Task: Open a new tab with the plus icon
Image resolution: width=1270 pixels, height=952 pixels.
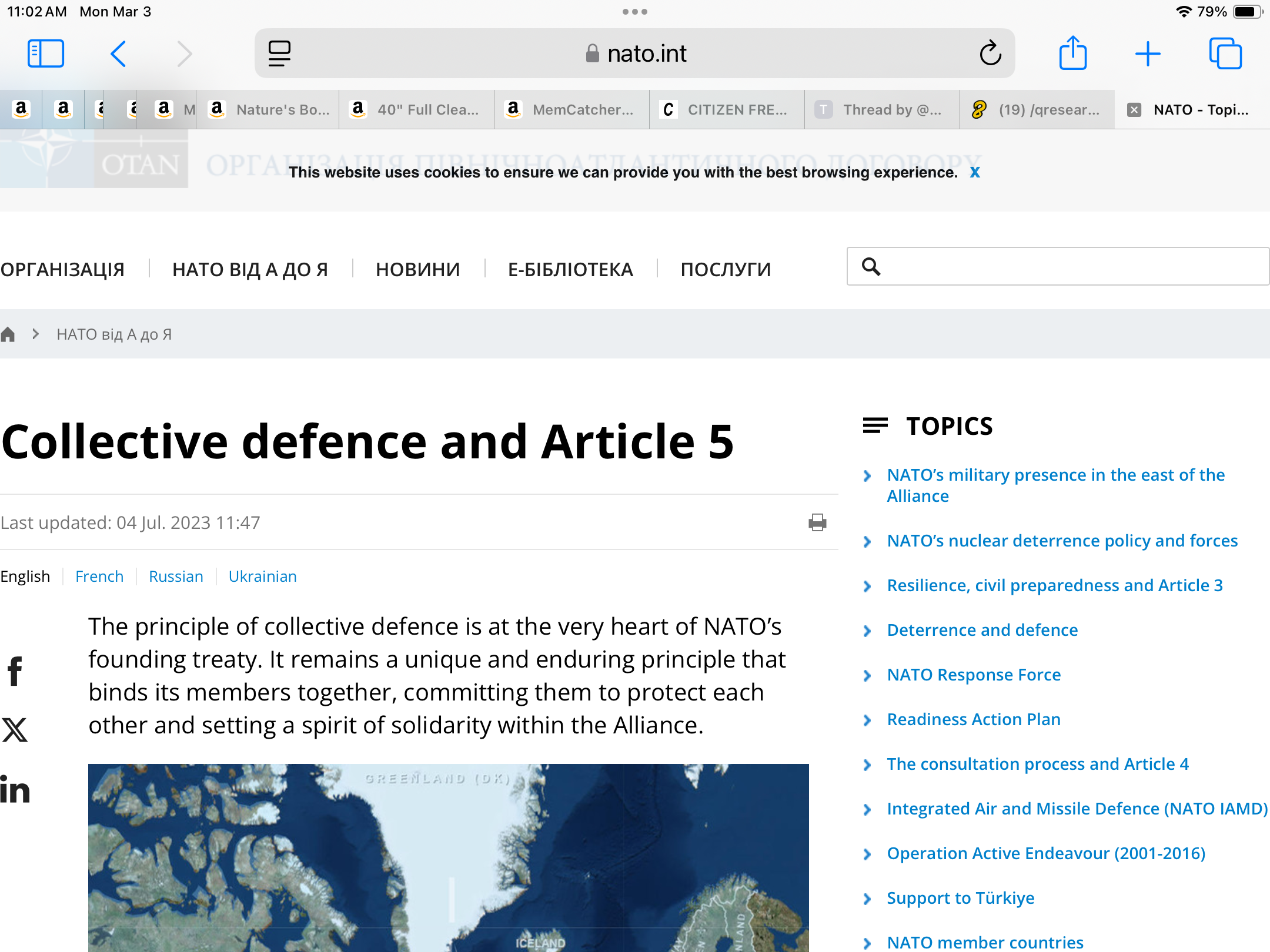Action: pyautogui.click(x=1147, y=53)
